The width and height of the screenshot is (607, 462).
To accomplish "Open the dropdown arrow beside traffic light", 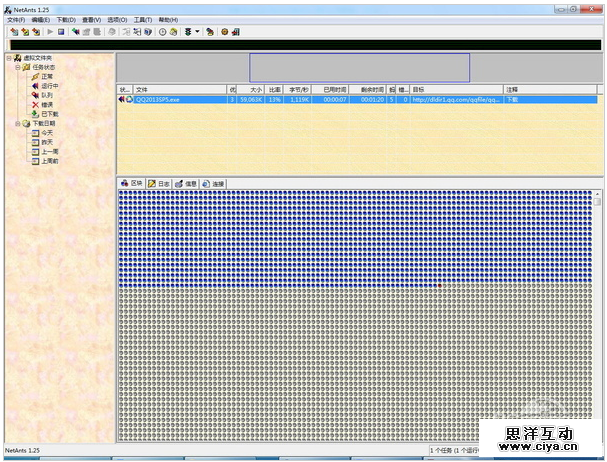I will [x=197, y=31].
